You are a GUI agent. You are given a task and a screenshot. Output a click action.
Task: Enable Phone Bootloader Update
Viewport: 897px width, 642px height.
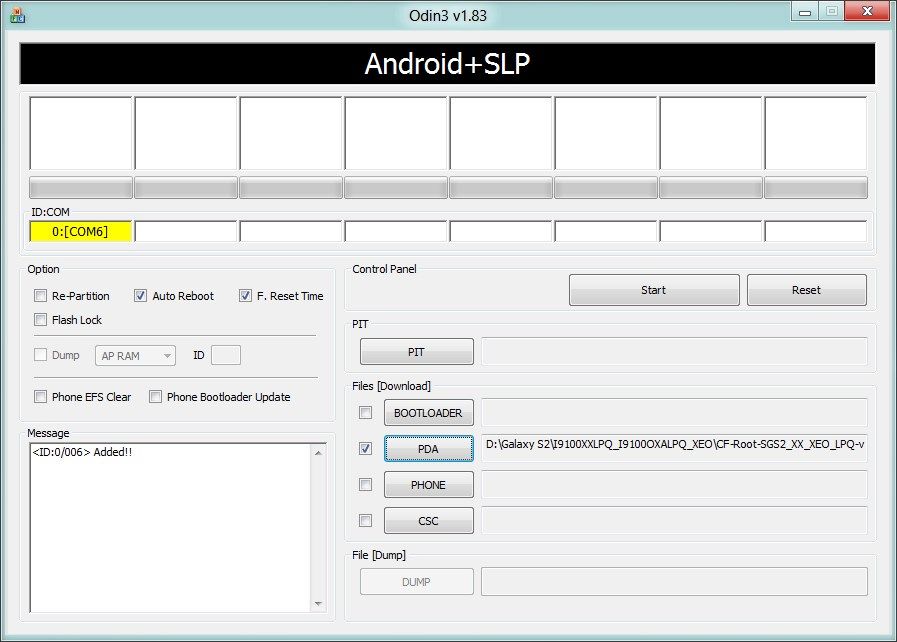(x=155, y=396)
